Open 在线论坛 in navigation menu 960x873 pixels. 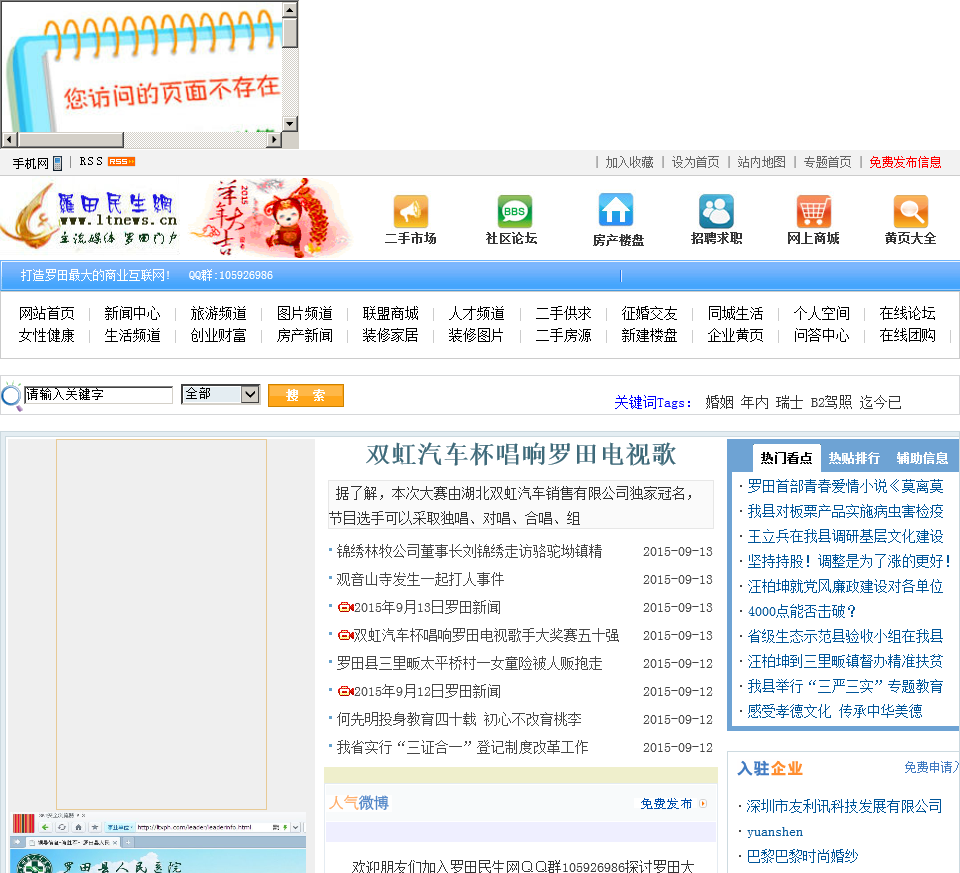907,313
